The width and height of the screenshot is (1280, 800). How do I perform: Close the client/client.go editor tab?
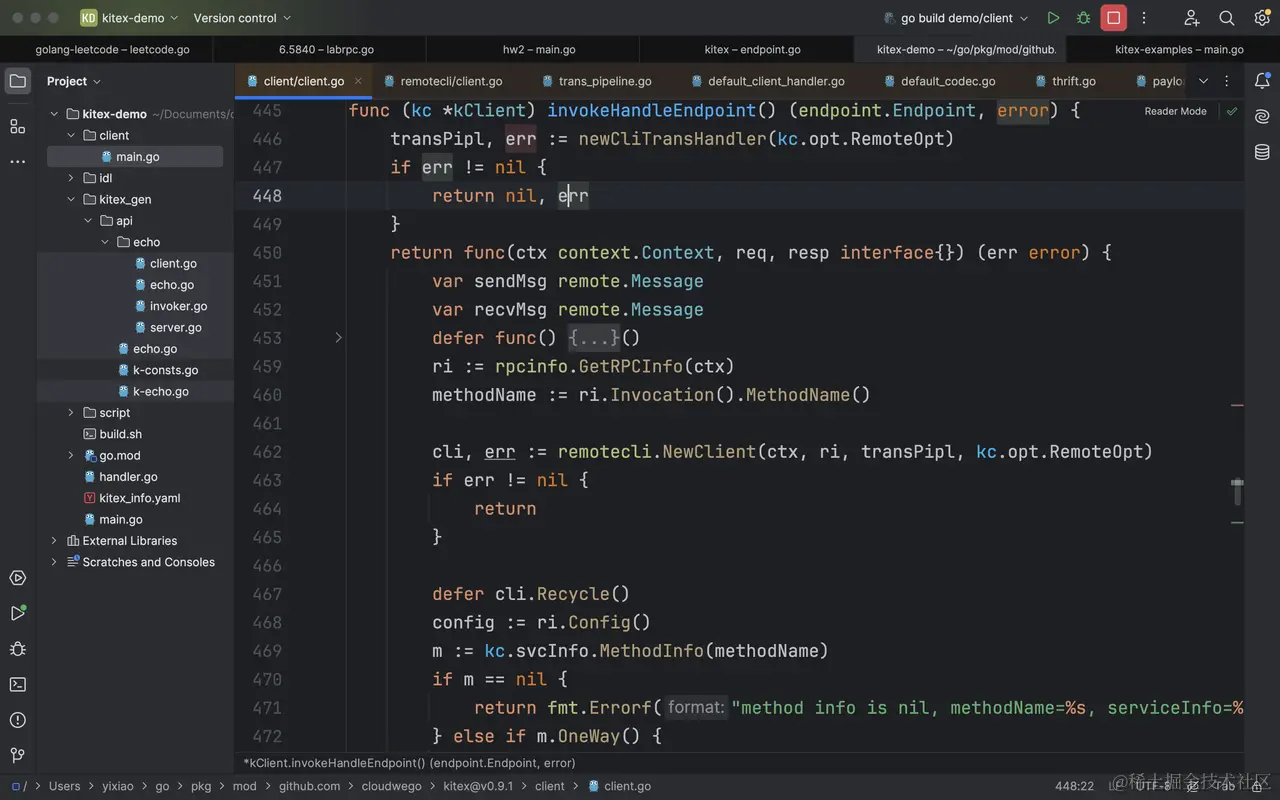pos(358,81)
